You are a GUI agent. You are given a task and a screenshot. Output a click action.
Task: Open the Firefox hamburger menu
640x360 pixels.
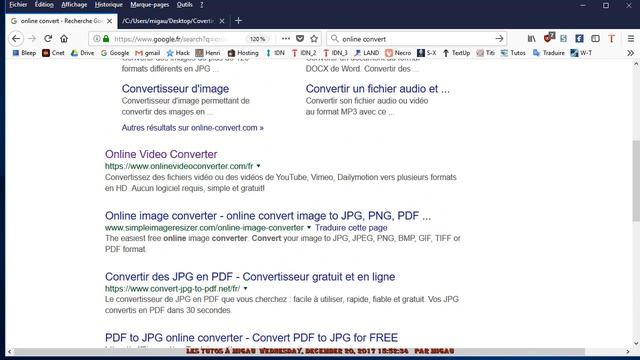coord(631,39)
